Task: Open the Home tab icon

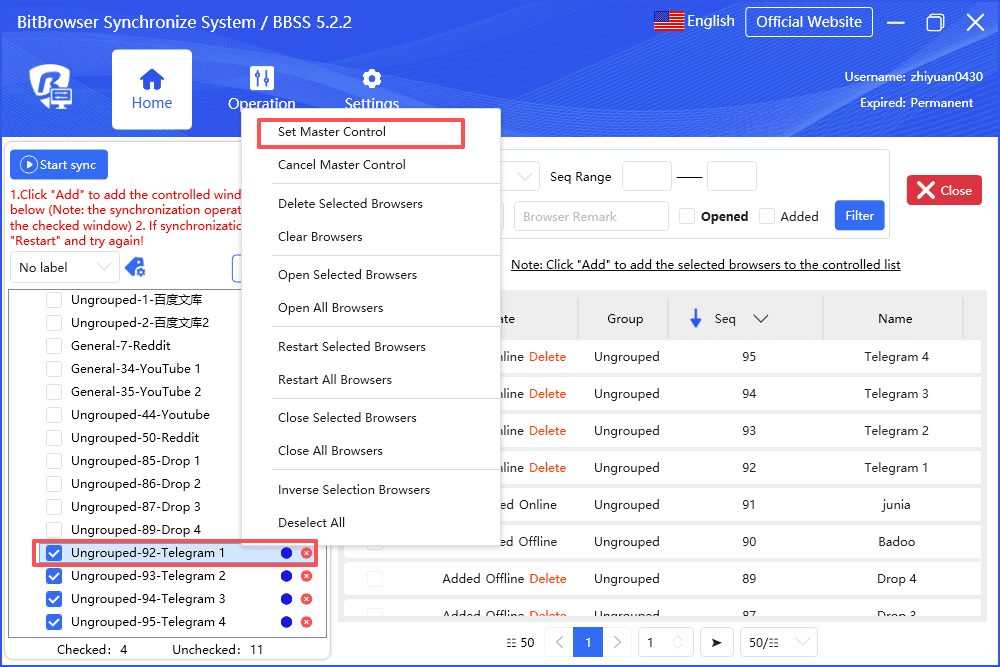Action: [152, 79]
